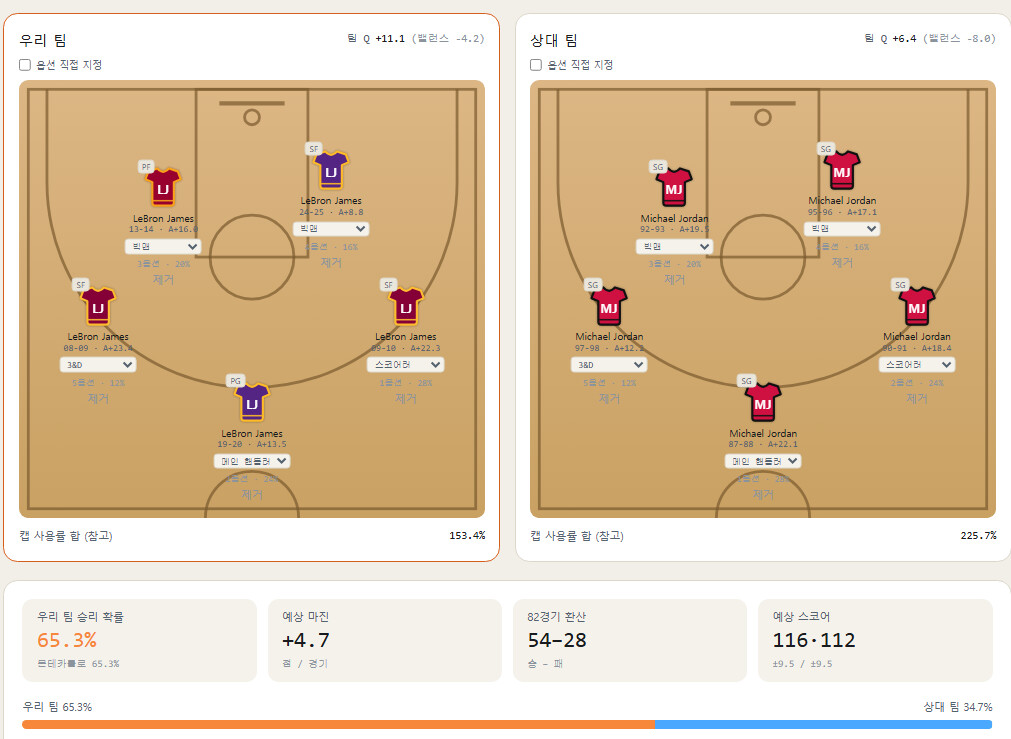Remove Michael Jordan 92-93 via 제거

click(x=674, y=279)
